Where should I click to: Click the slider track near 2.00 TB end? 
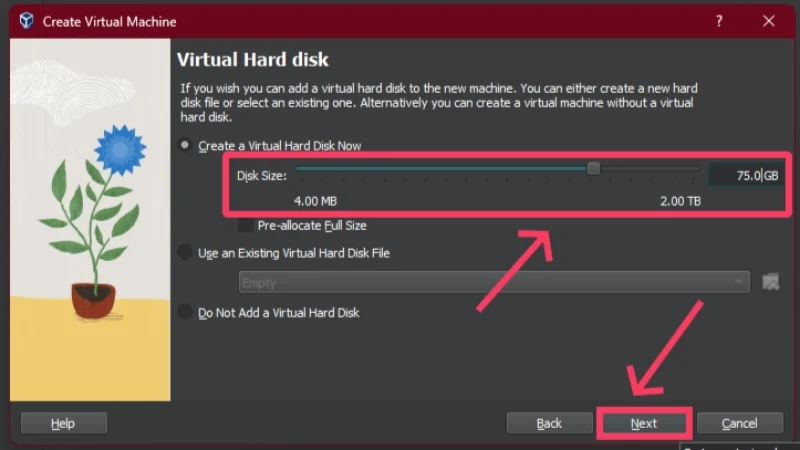pyautogui.click(x=689, y=168)
